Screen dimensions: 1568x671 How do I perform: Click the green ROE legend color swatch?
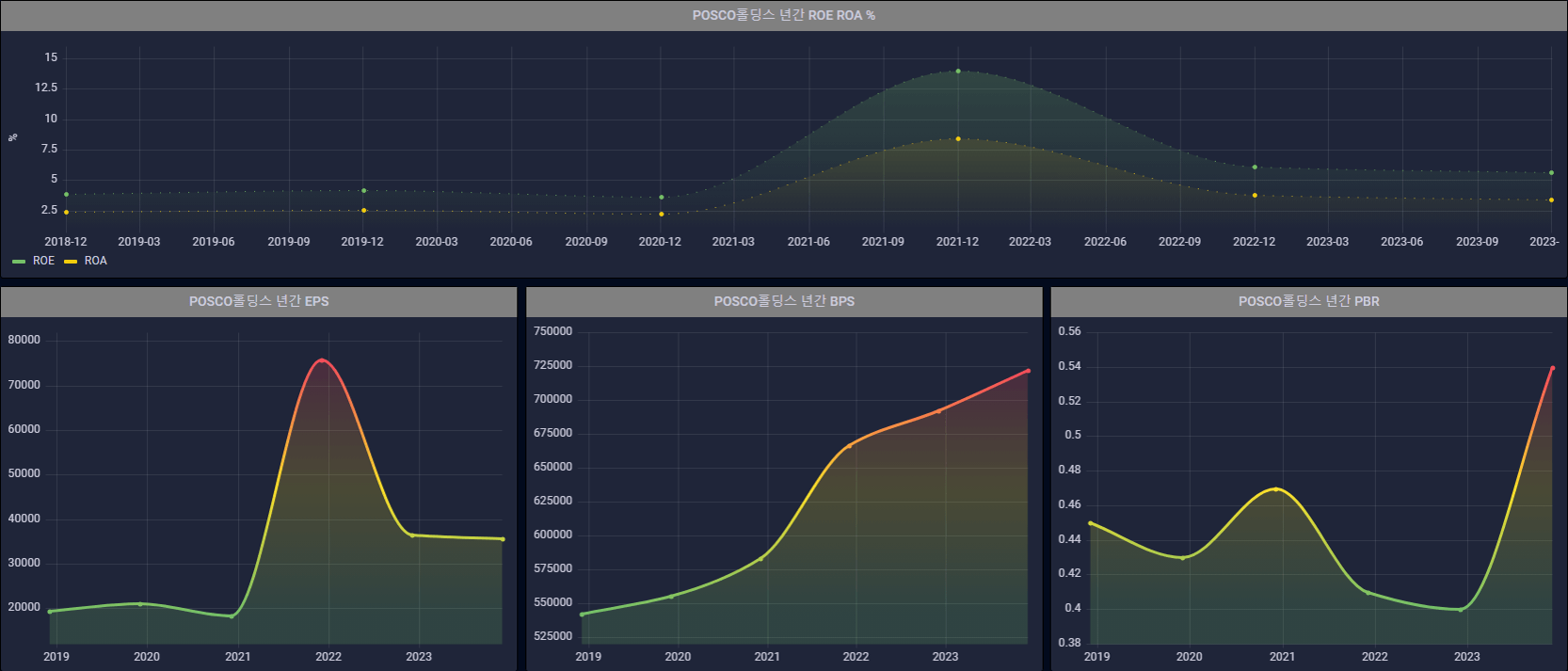point(19,261)
